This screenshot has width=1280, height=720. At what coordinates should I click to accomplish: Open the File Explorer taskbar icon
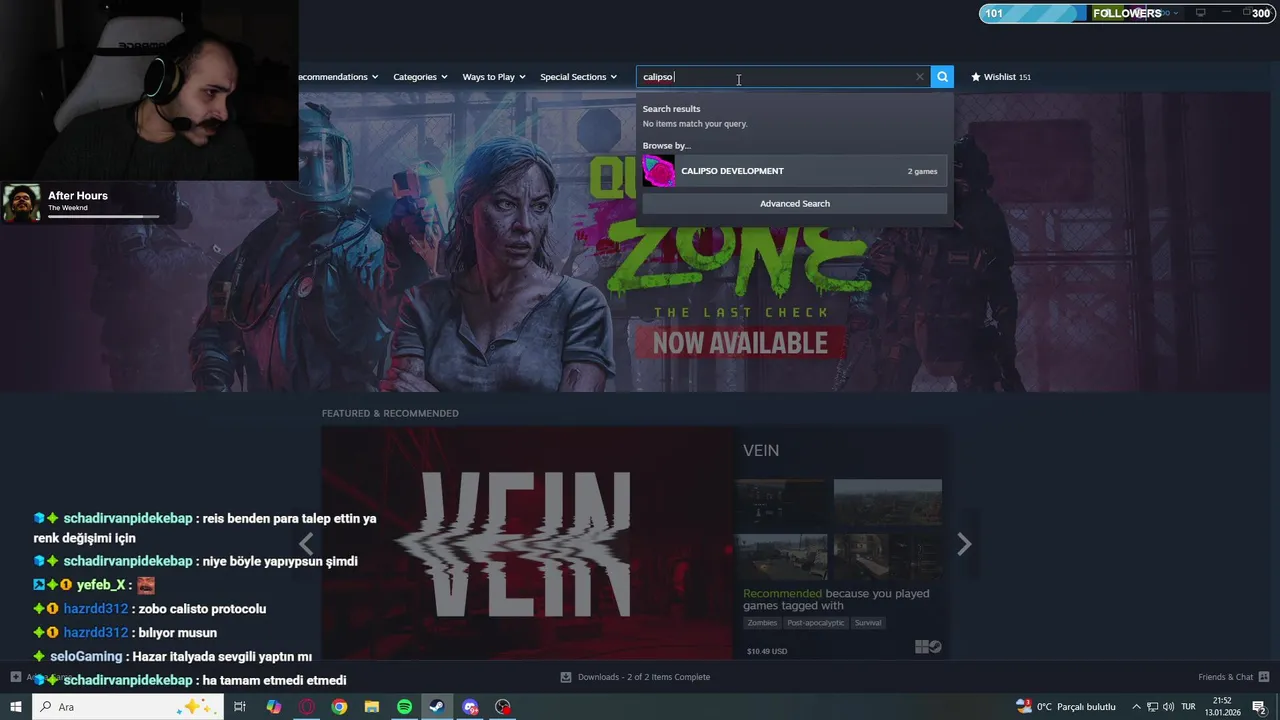coord(372,707)
